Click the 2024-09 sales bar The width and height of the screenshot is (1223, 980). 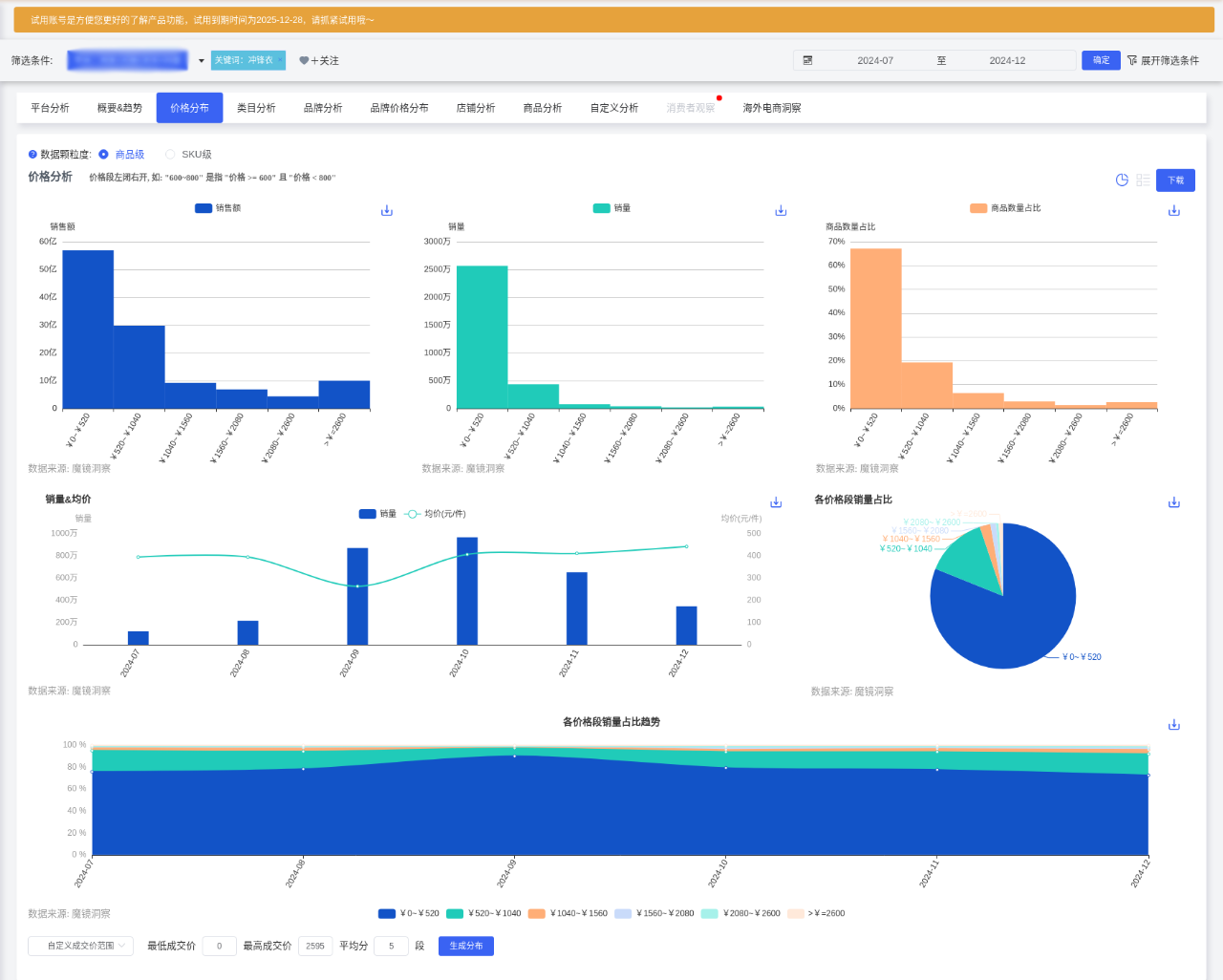click(x=357, y=596)
